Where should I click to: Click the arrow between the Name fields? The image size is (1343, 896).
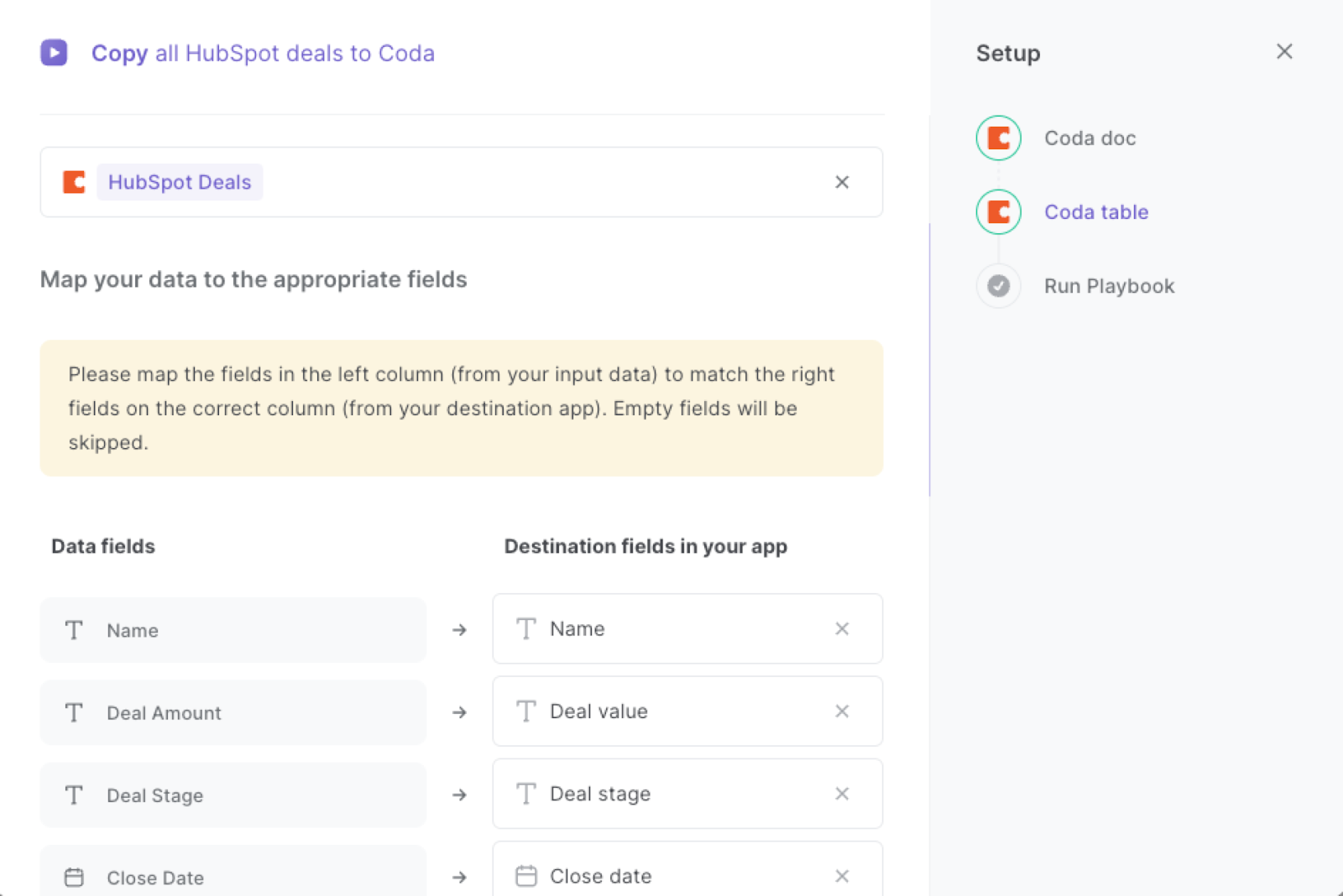point(459,629)
